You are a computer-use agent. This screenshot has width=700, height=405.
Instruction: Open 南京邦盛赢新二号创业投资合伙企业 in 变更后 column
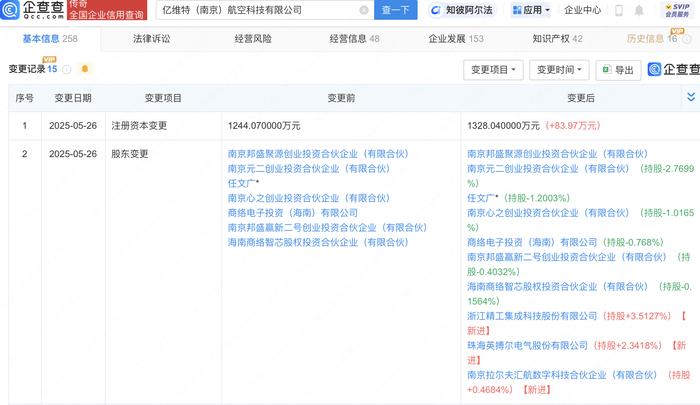point(567,257)
